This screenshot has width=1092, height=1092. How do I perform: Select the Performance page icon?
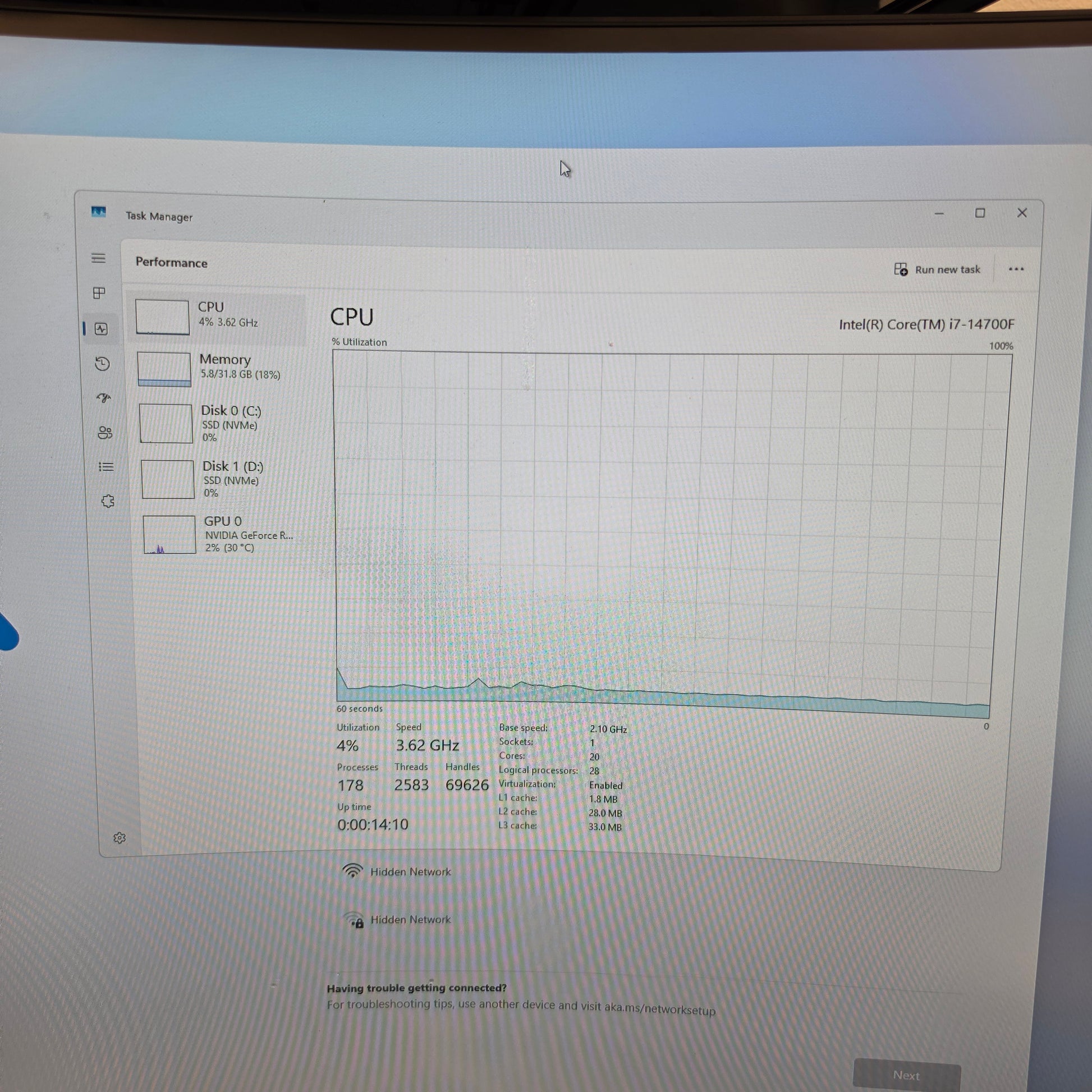[101, 329]
